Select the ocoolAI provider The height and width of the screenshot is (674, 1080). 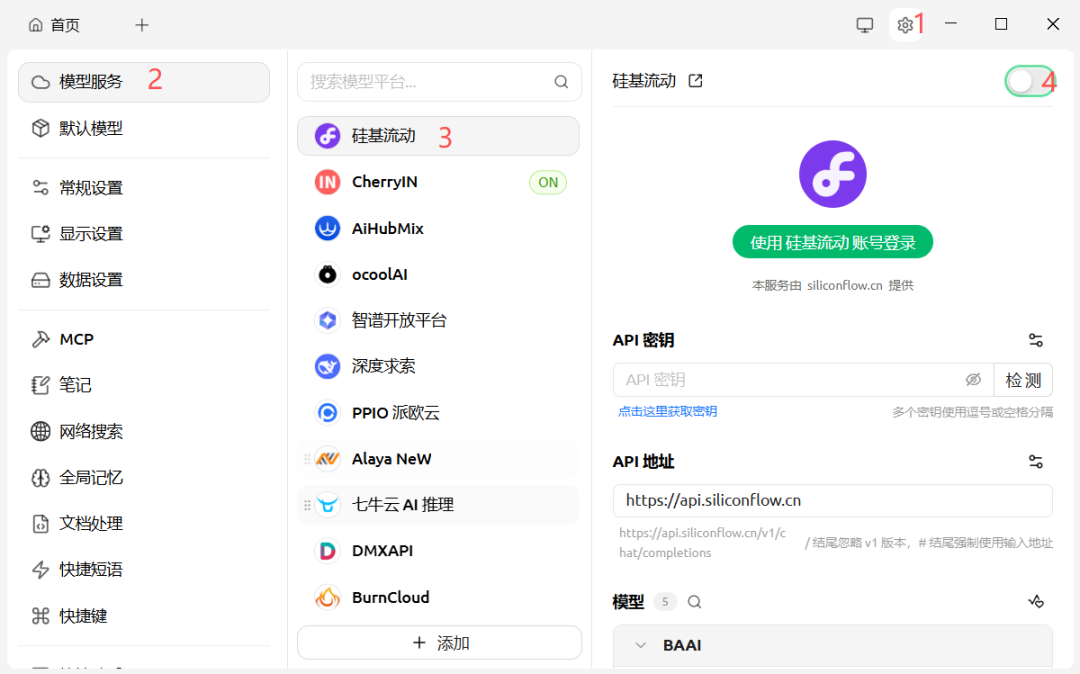pyautogui.click(x=438, y=274)
